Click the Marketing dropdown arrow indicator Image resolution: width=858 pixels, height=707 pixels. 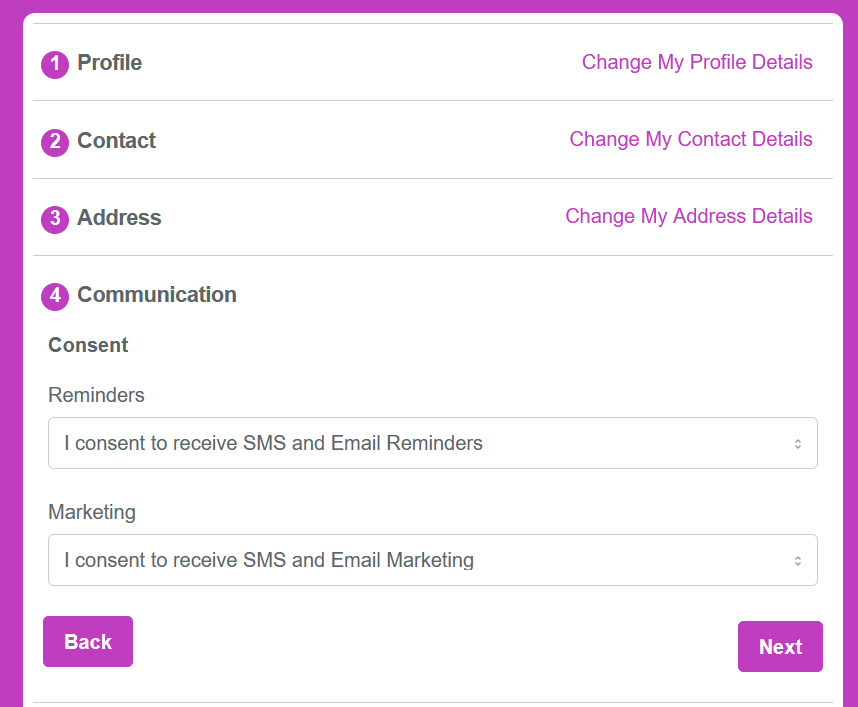click(x=798, y=561)
